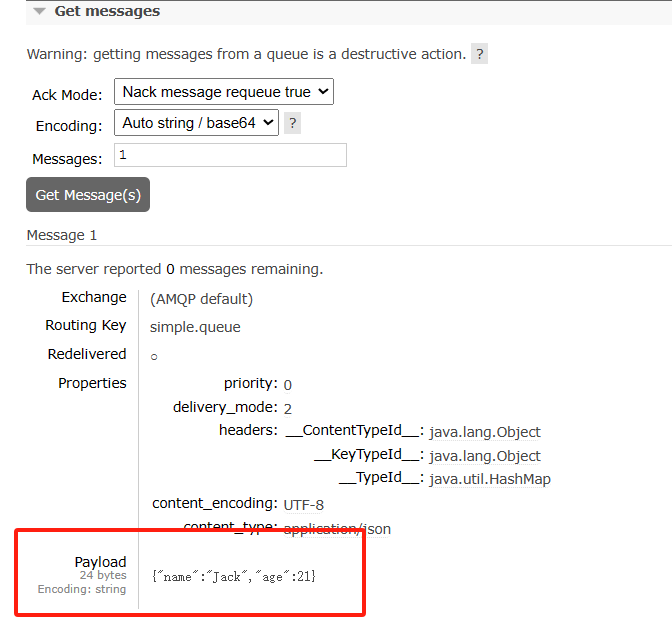Click routing key value simple.queue
The height and width of the screenshot is (620, 672).
point(195,326)
